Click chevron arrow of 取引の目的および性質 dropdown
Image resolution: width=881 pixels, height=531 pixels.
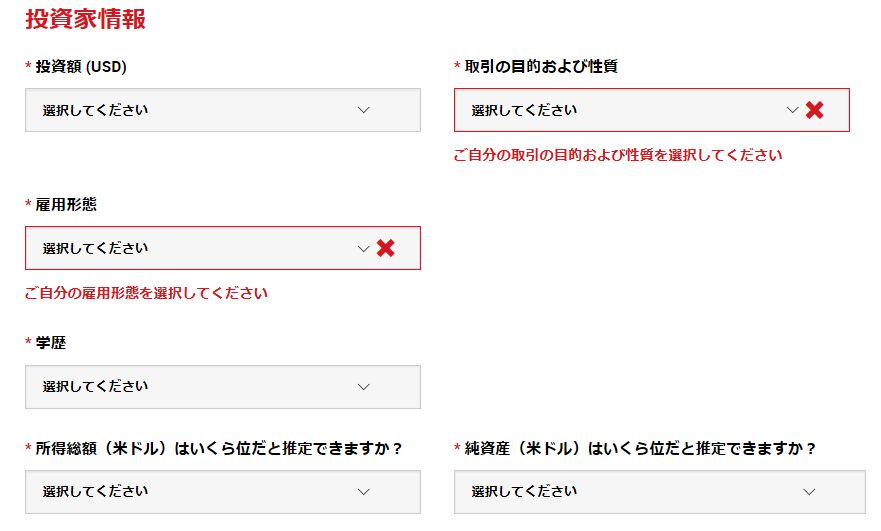coord(792,110)
